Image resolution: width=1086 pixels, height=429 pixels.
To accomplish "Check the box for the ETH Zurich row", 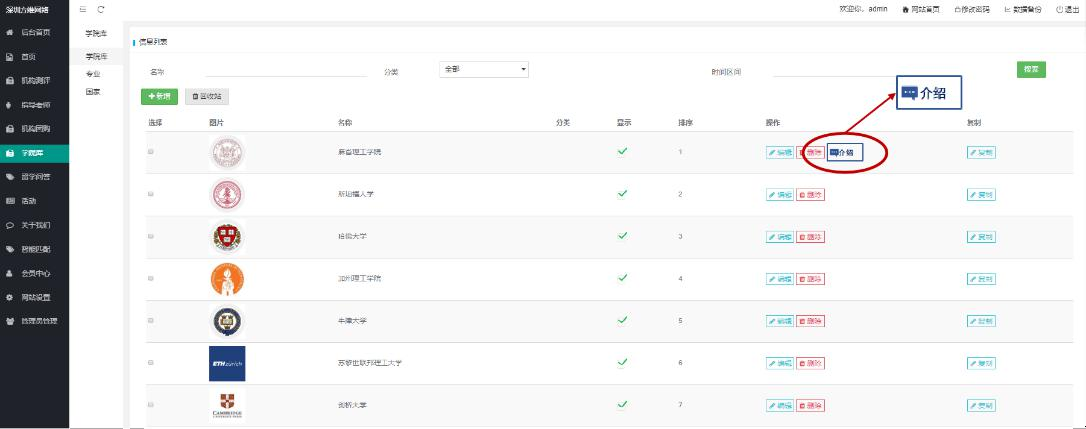I will tap(151, 362).
